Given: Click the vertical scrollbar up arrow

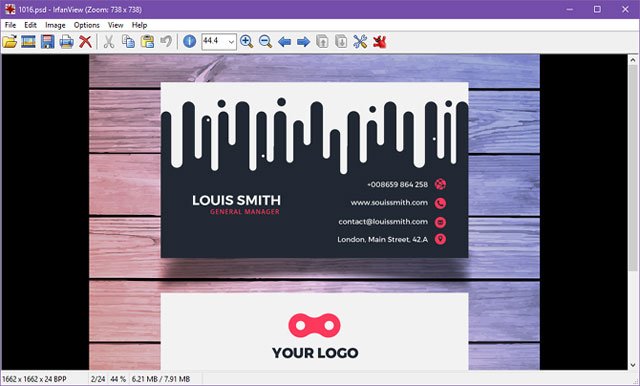Looking at the screenshot, I should pos(633,60).
